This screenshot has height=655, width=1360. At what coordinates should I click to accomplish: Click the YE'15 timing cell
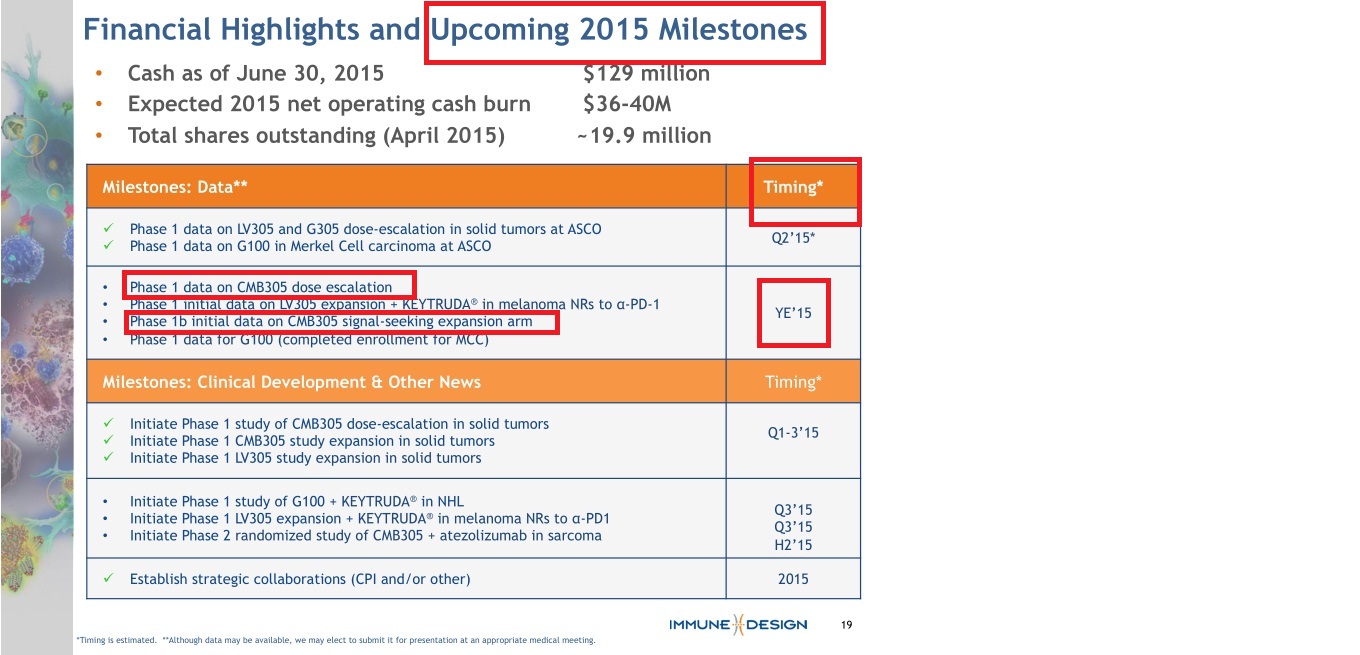pos(793,313)
